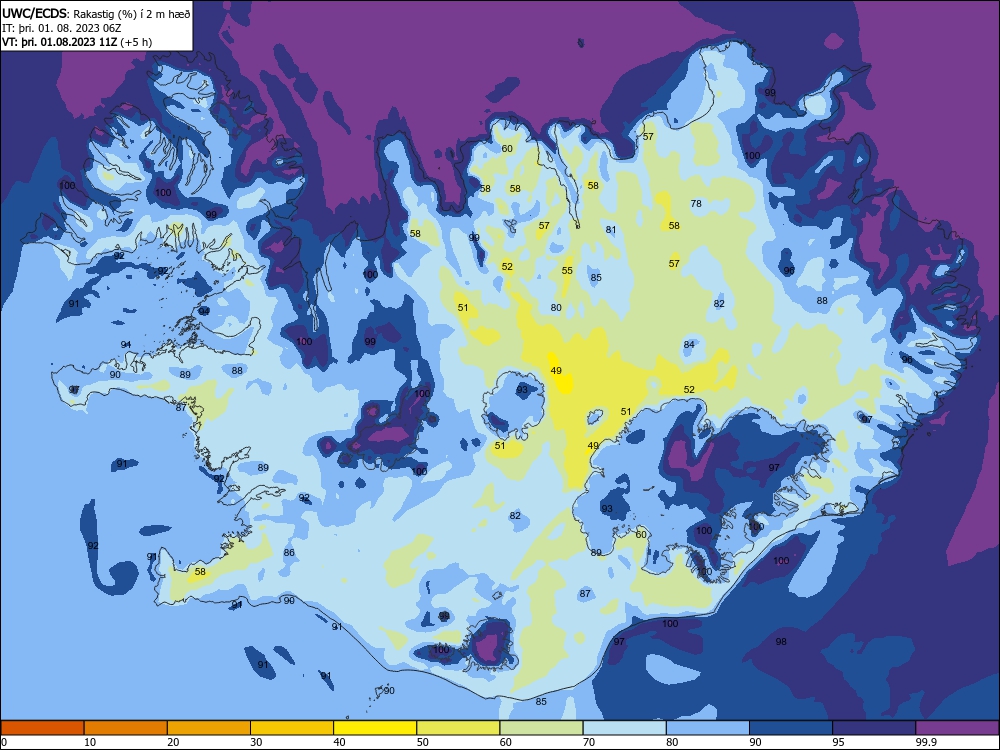Click the "86" humidity value on the map
Viewport: 1000px width, 750px height.
coord(289,552)
